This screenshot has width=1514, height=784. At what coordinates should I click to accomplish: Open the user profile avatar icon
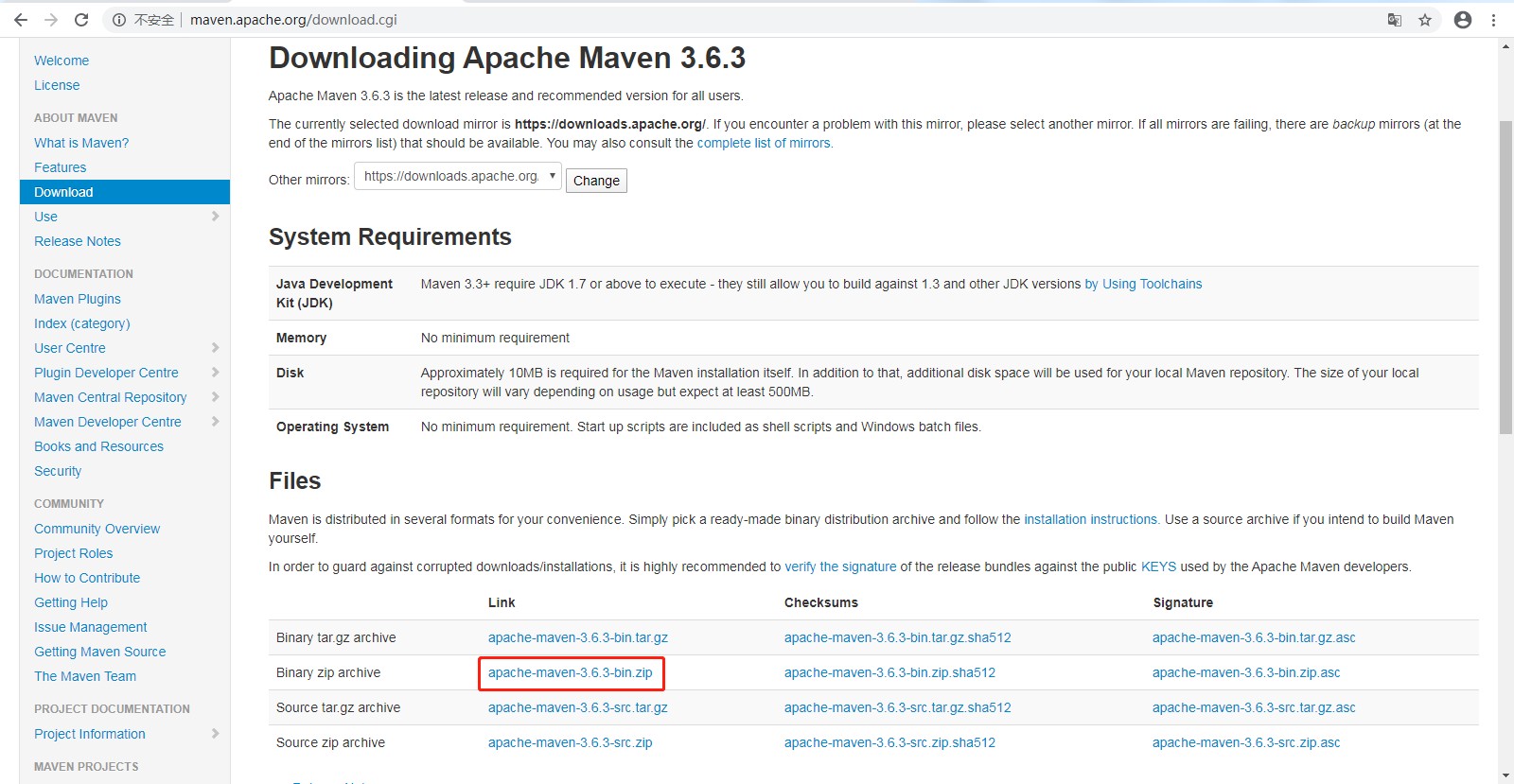1463,20
